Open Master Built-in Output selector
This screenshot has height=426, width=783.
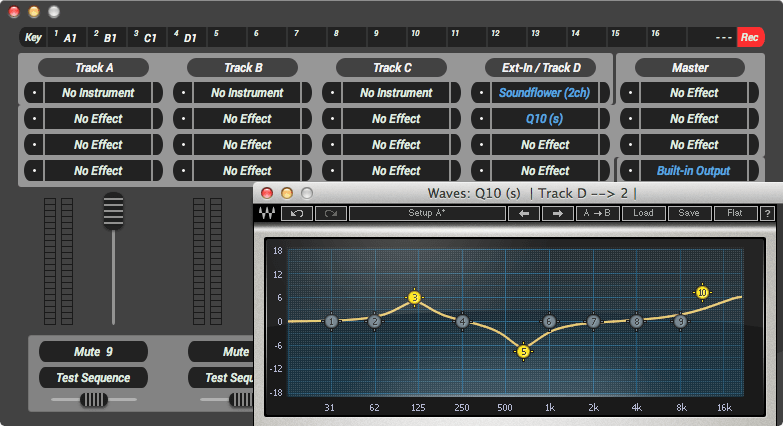pos(694,171)
